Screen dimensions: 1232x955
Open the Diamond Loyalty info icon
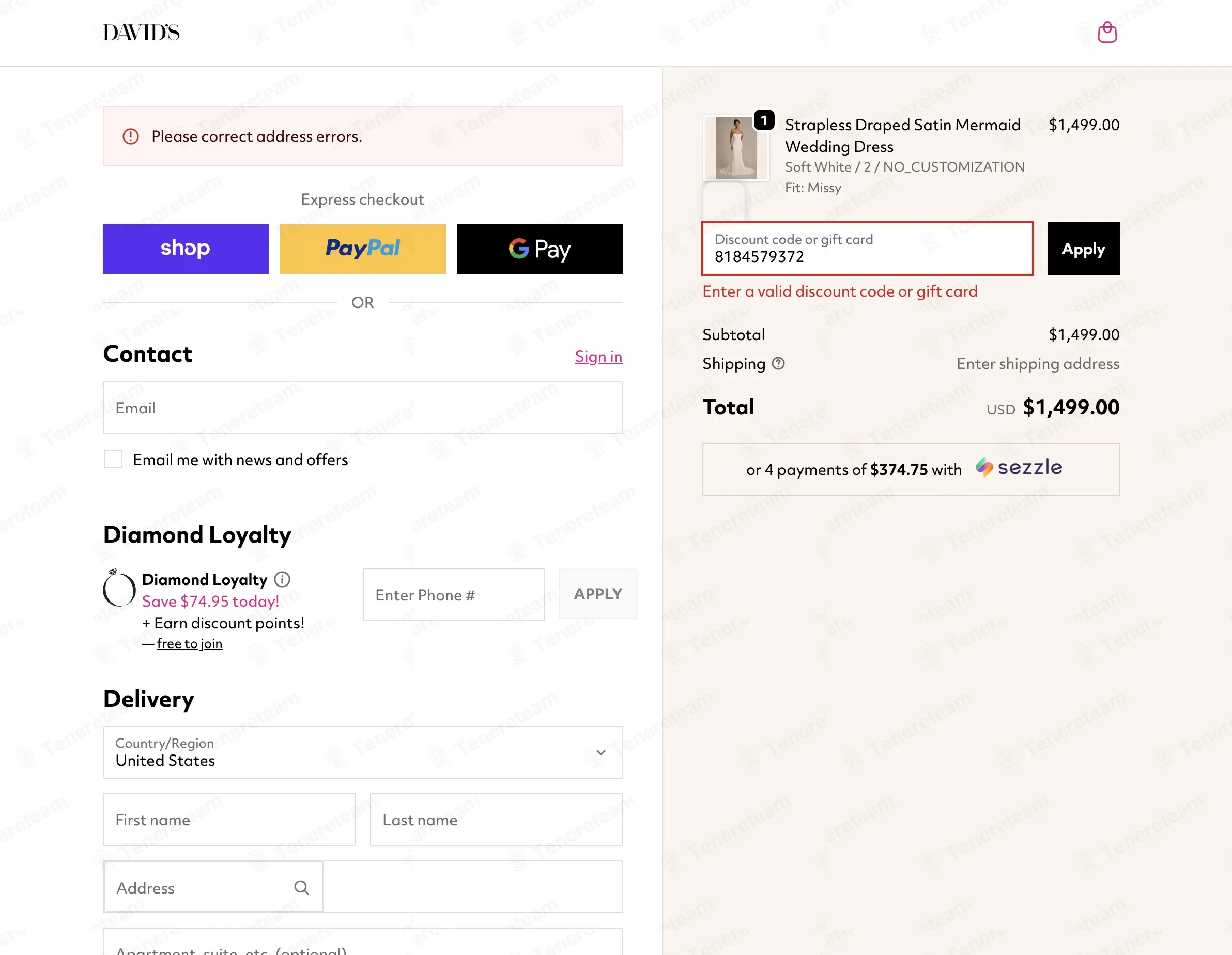click(x=282, y=579)
